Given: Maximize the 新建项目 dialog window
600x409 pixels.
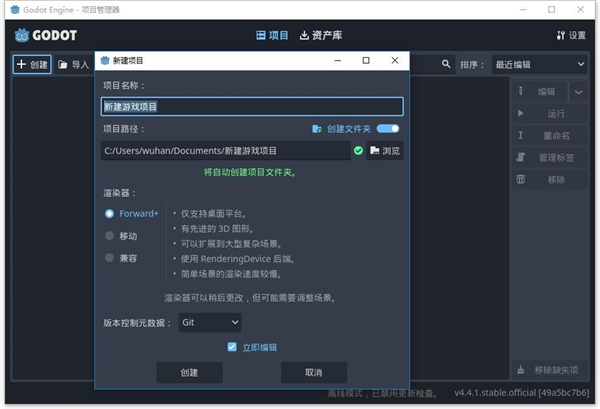Looking at the screenshot, I should click(x=366, y=60).
